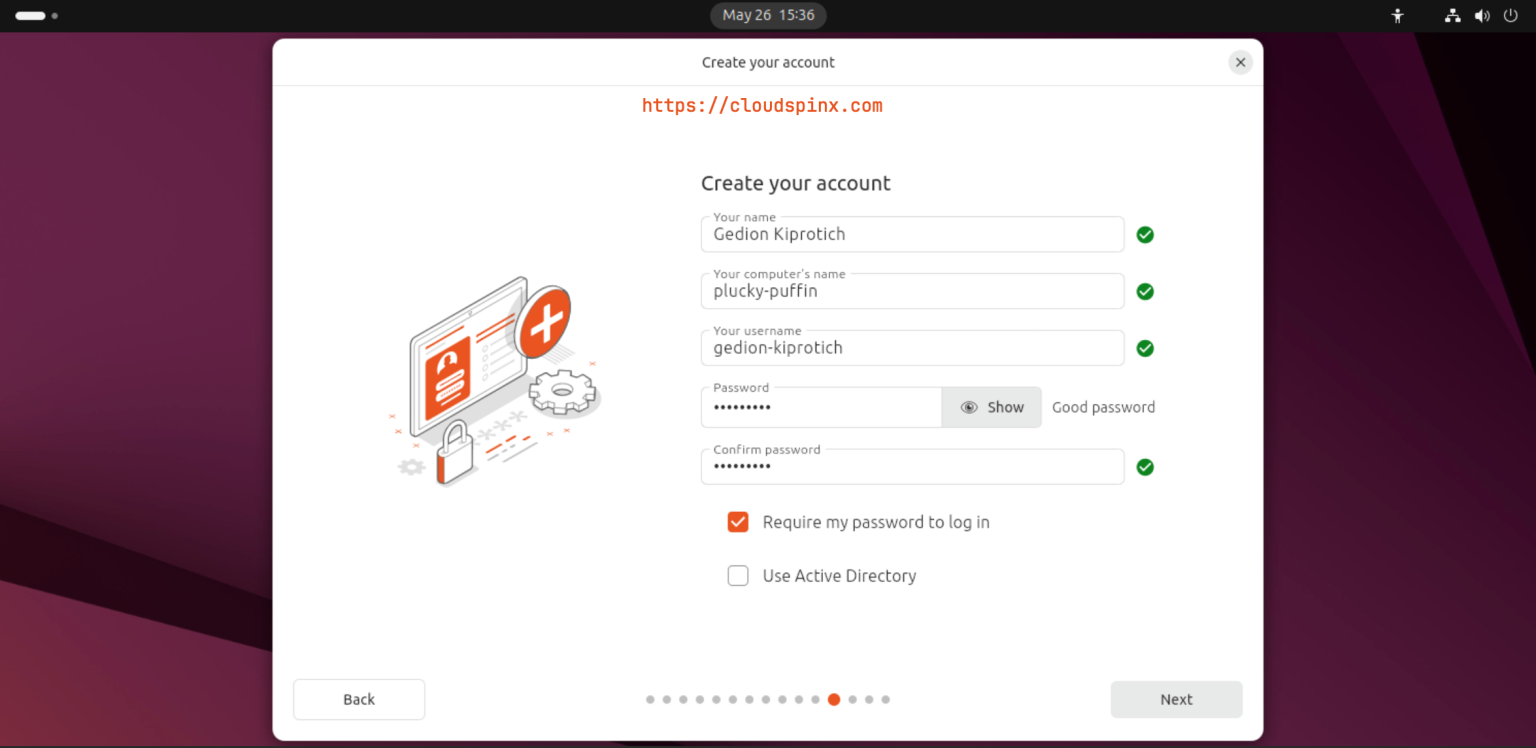The image size is (1536, 748).
Task: Click the green checkmark beside Your name
Action: [x=1145, y=234]
